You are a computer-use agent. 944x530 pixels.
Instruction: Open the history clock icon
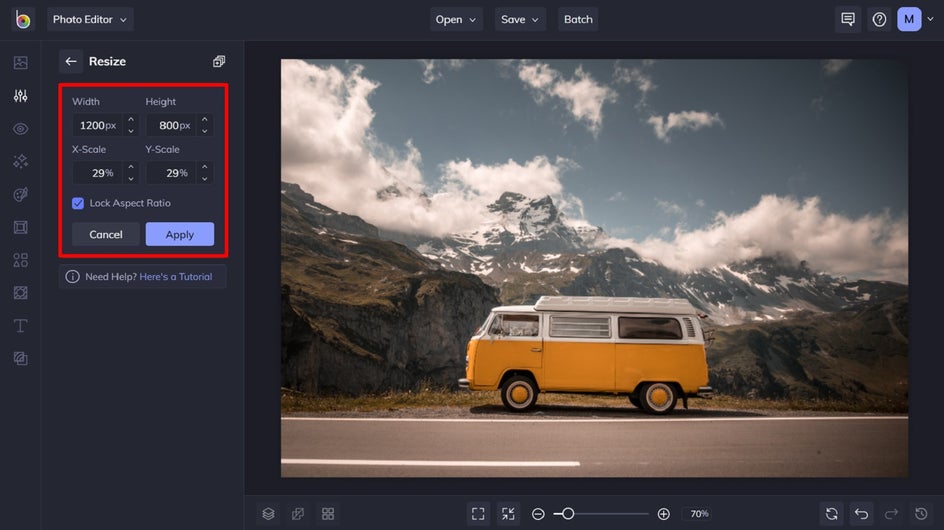(x=921, y=514)
